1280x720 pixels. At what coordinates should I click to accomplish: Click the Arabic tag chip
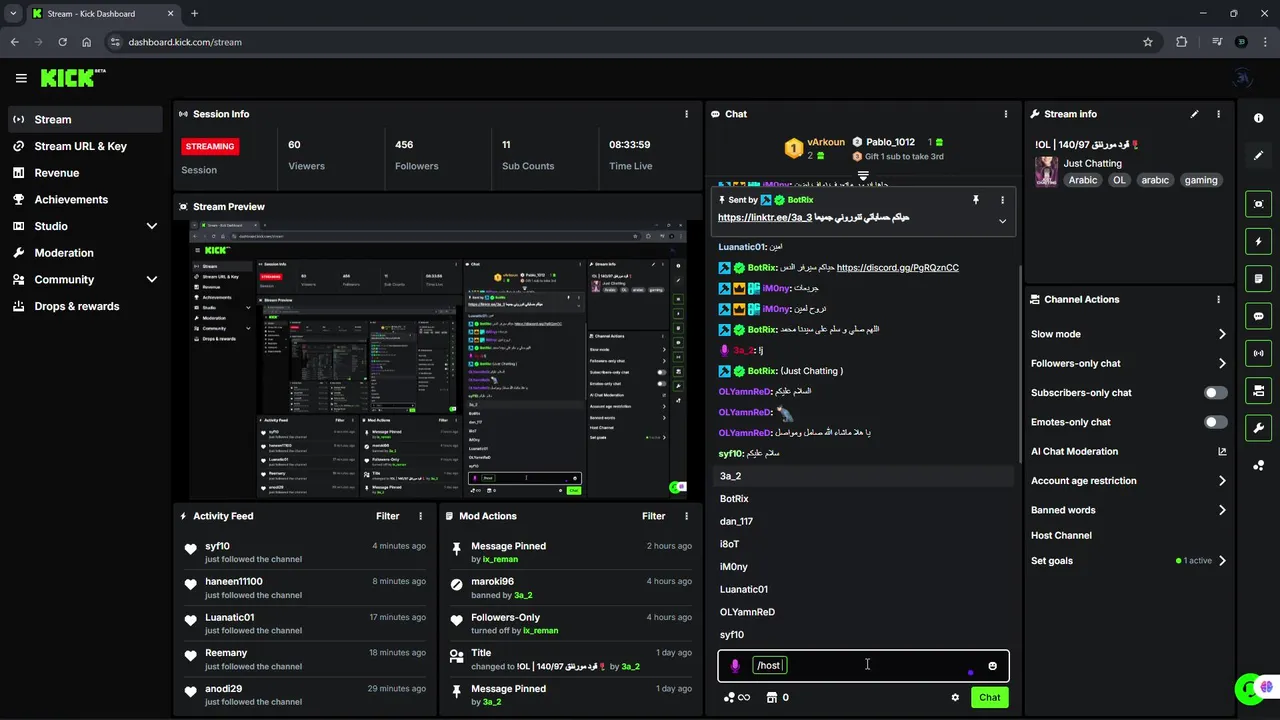tap(1082, 180)
